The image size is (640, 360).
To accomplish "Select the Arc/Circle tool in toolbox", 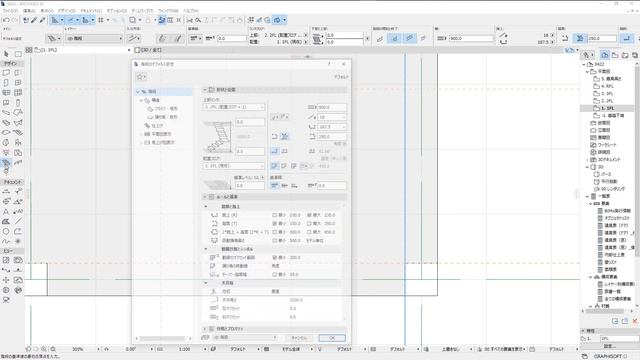I will [6, 231].
